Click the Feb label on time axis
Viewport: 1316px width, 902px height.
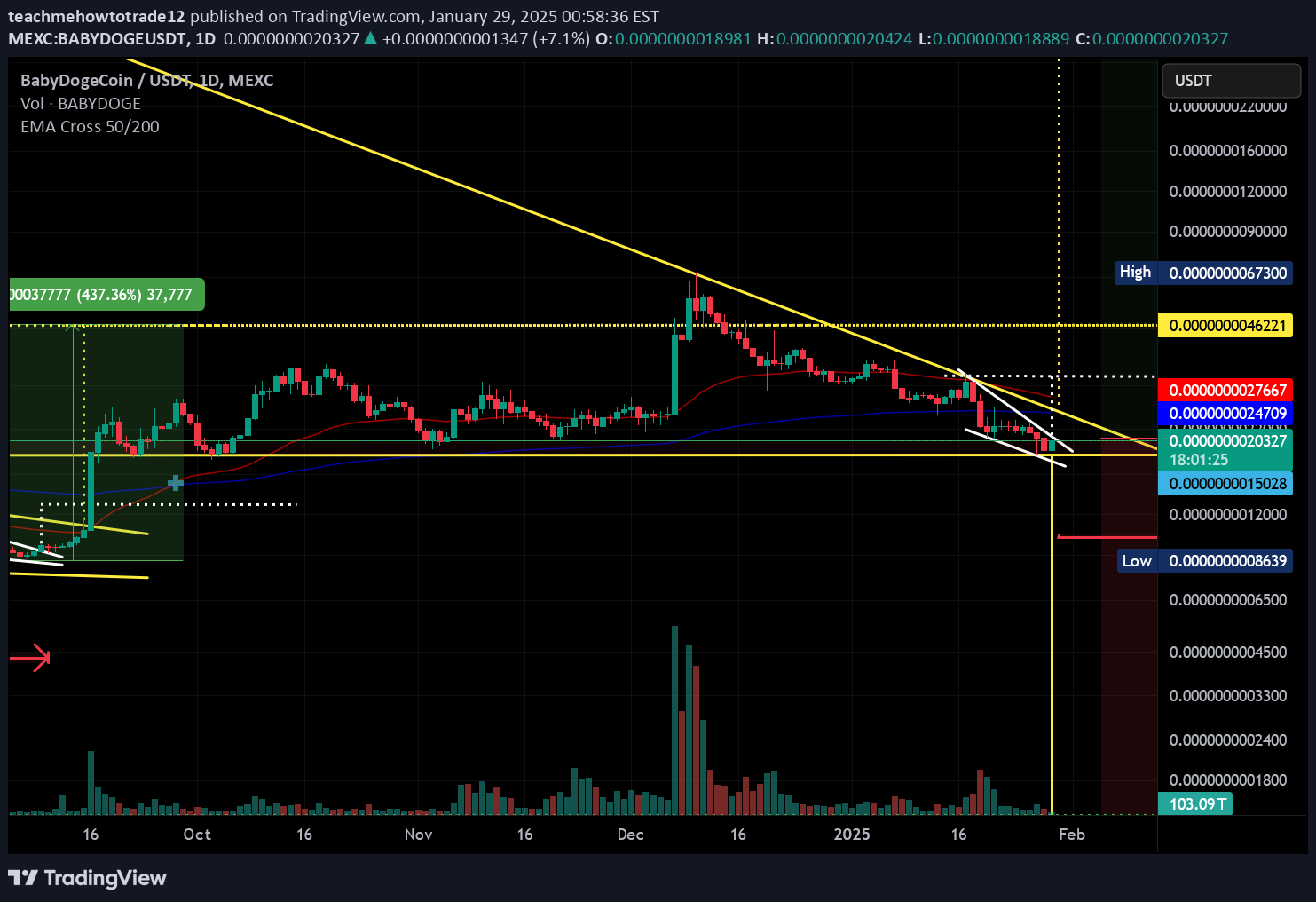[x=1072, y=835]
